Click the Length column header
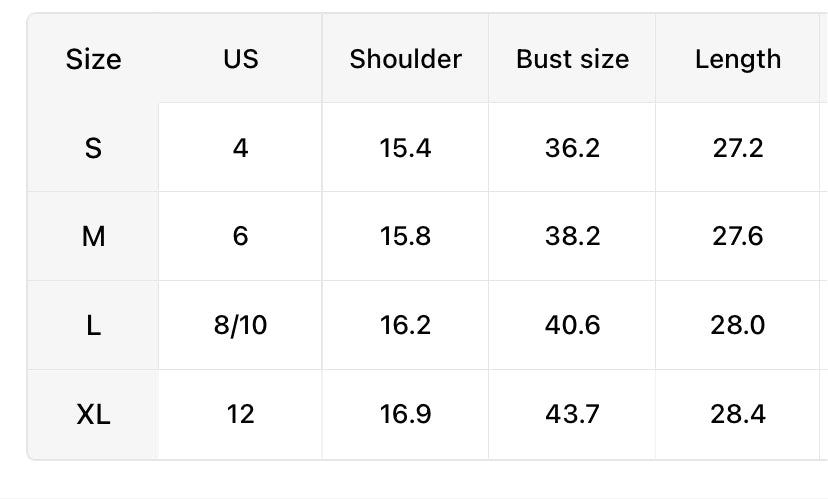The image size is (828, 499). (x=738, y=59)
